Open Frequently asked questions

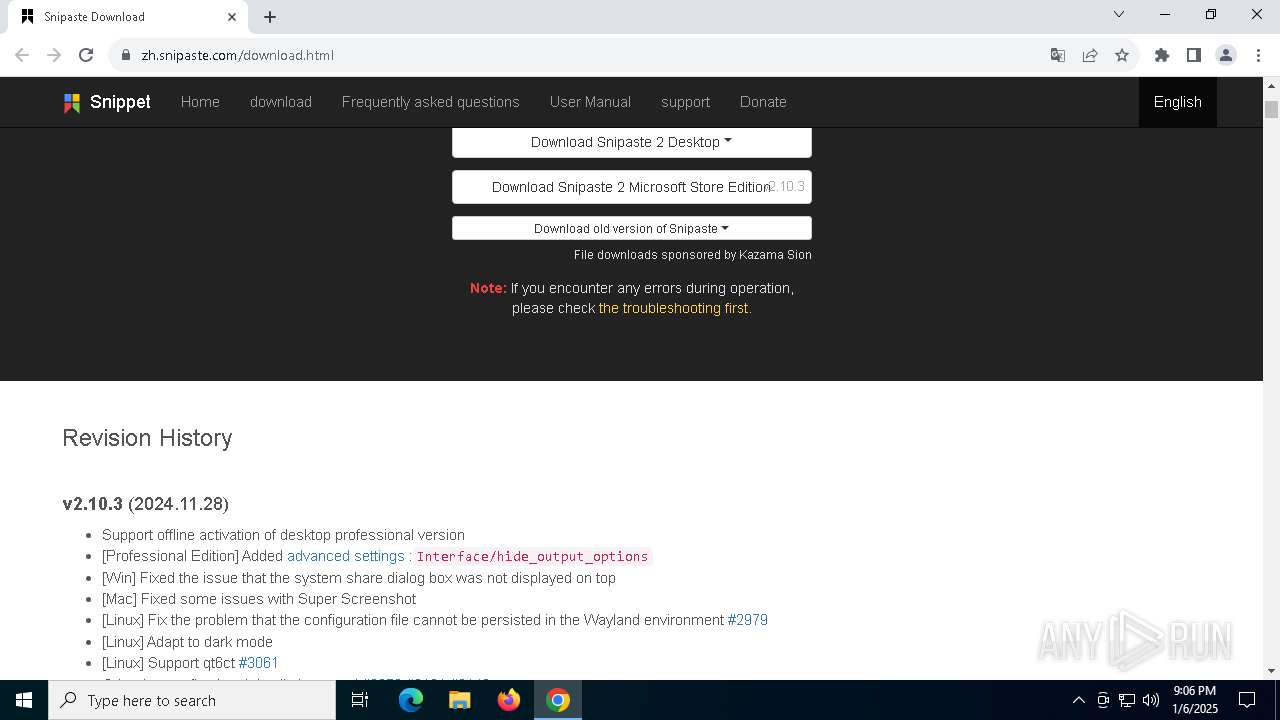pos(431,102)
